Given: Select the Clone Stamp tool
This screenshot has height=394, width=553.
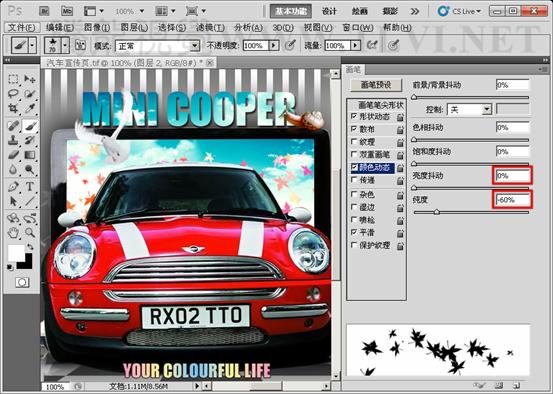Looking at the screenshot, I should pyautogui.click(x=13, y=140).
